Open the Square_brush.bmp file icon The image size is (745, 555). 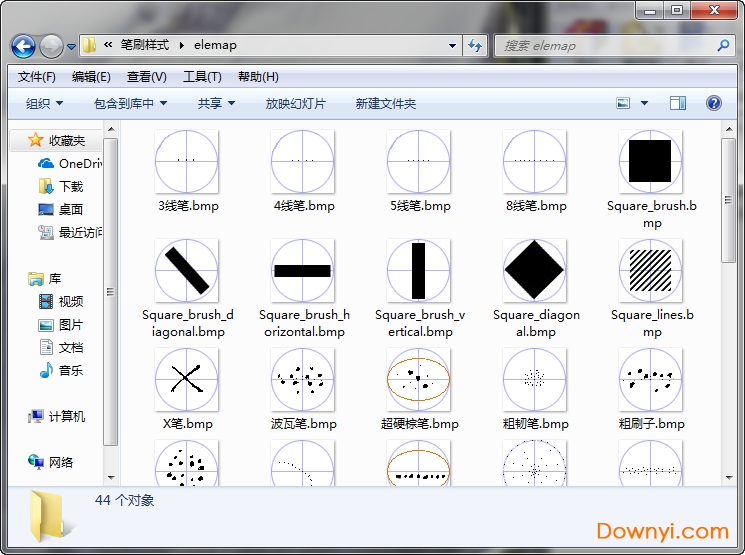click(x=651, y=161)
